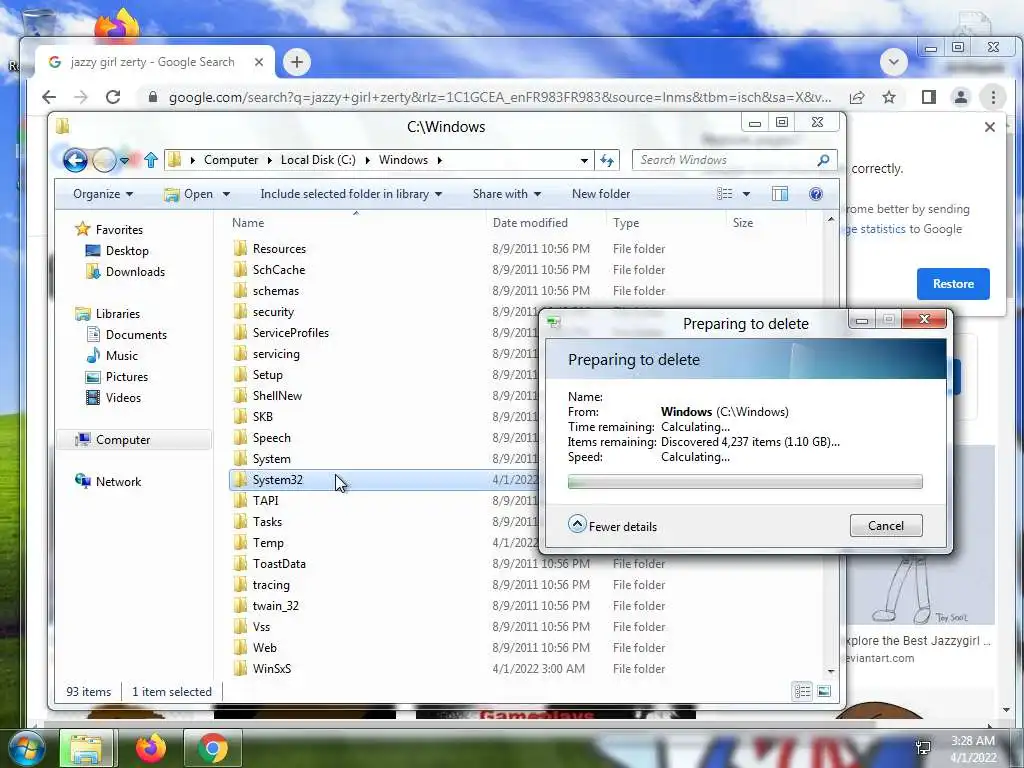Toggle the preview pane icon
Viewport: 1024px width, 768px height.
(x=780, y=194)
